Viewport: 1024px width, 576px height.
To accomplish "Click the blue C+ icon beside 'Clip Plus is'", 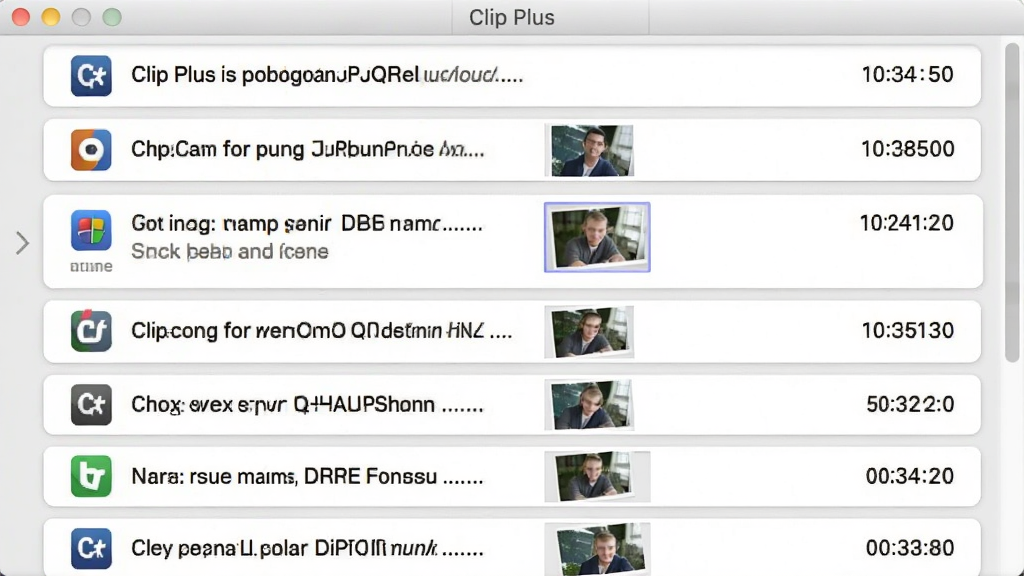I will 91,76.
